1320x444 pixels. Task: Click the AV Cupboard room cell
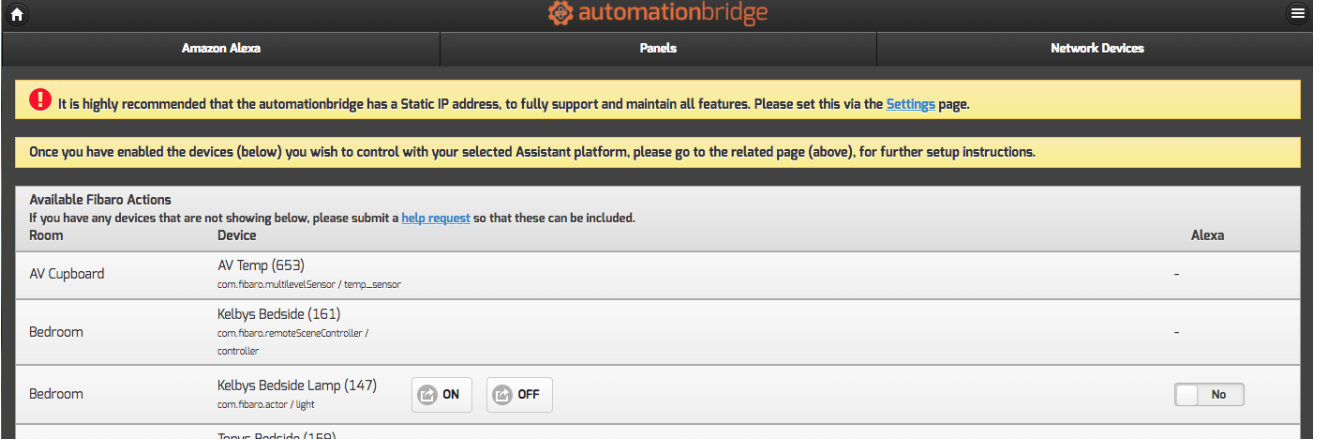coord(67,274)
